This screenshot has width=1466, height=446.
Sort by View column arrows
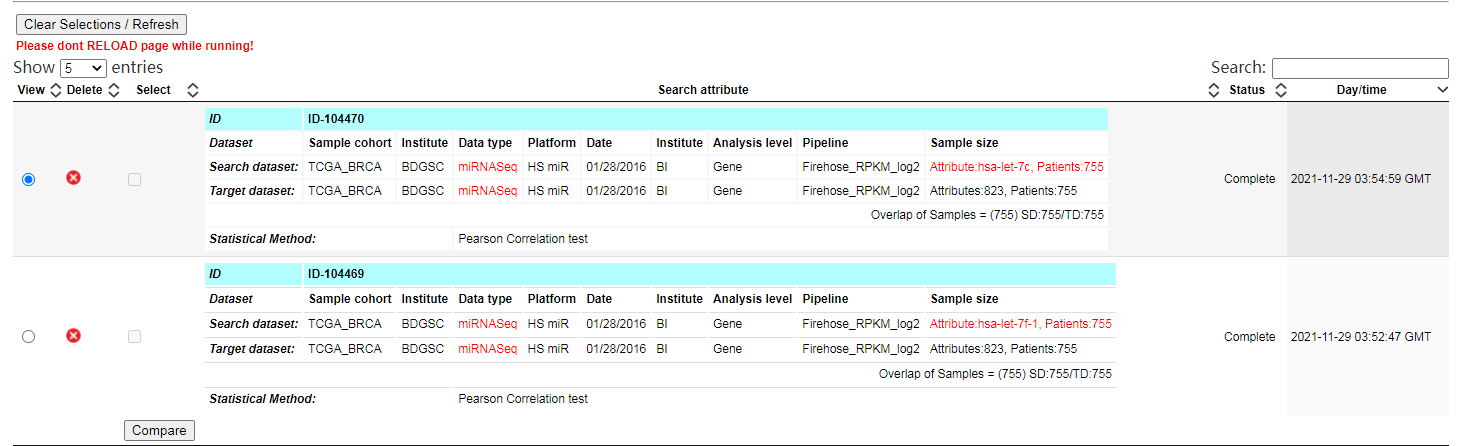pyautogui.click(x=56, y=90)
